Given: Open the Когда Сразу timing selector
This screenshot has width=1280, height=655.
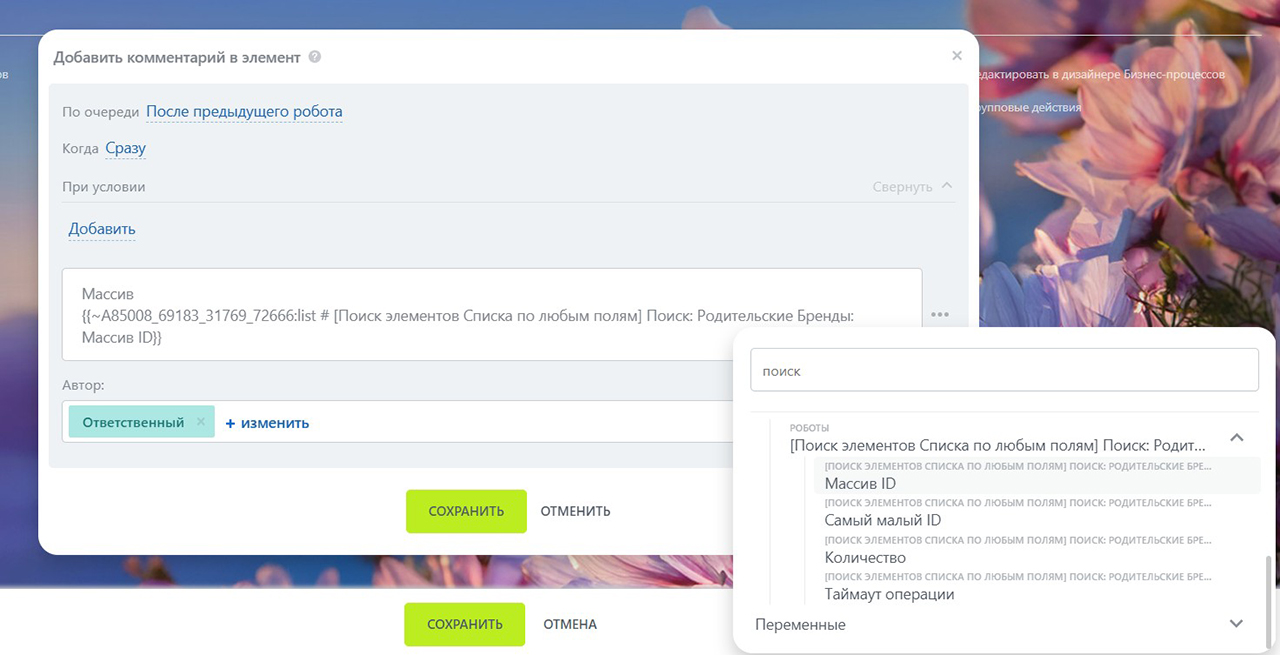Looking at the screenshot, I should coord(126,148).
